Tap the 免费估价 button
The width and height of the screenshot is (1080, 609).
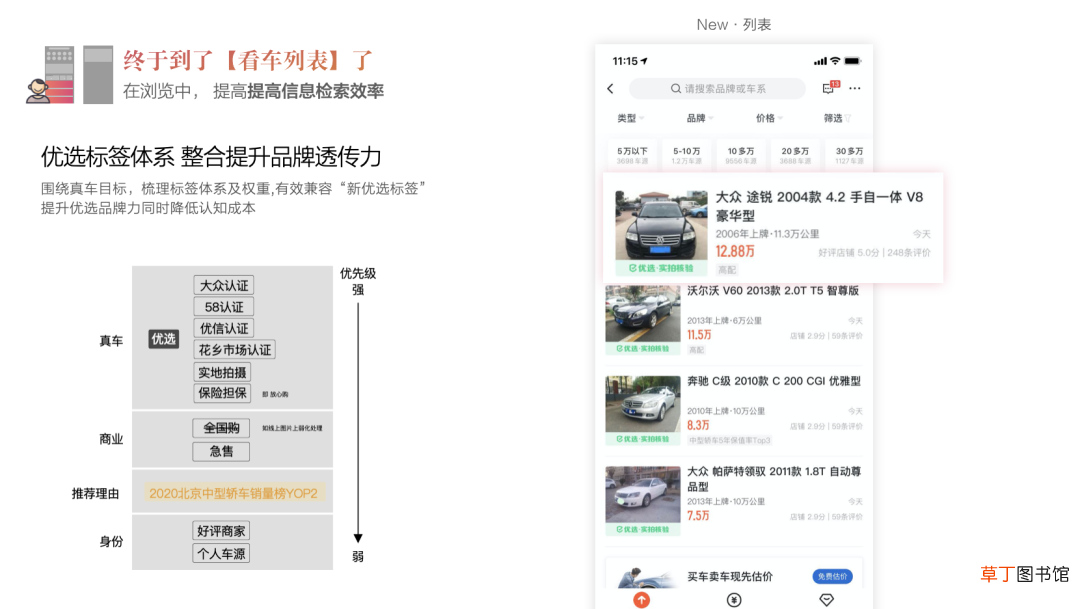[832, 576]
